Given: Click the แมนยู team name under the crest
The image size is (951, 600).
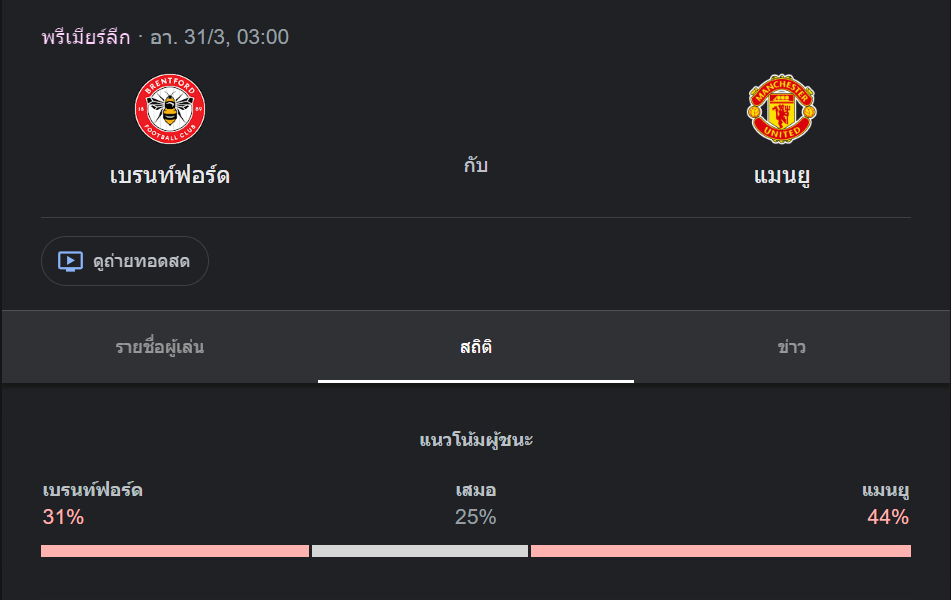Looking at the screenshot, I should [x=782, y=176].
